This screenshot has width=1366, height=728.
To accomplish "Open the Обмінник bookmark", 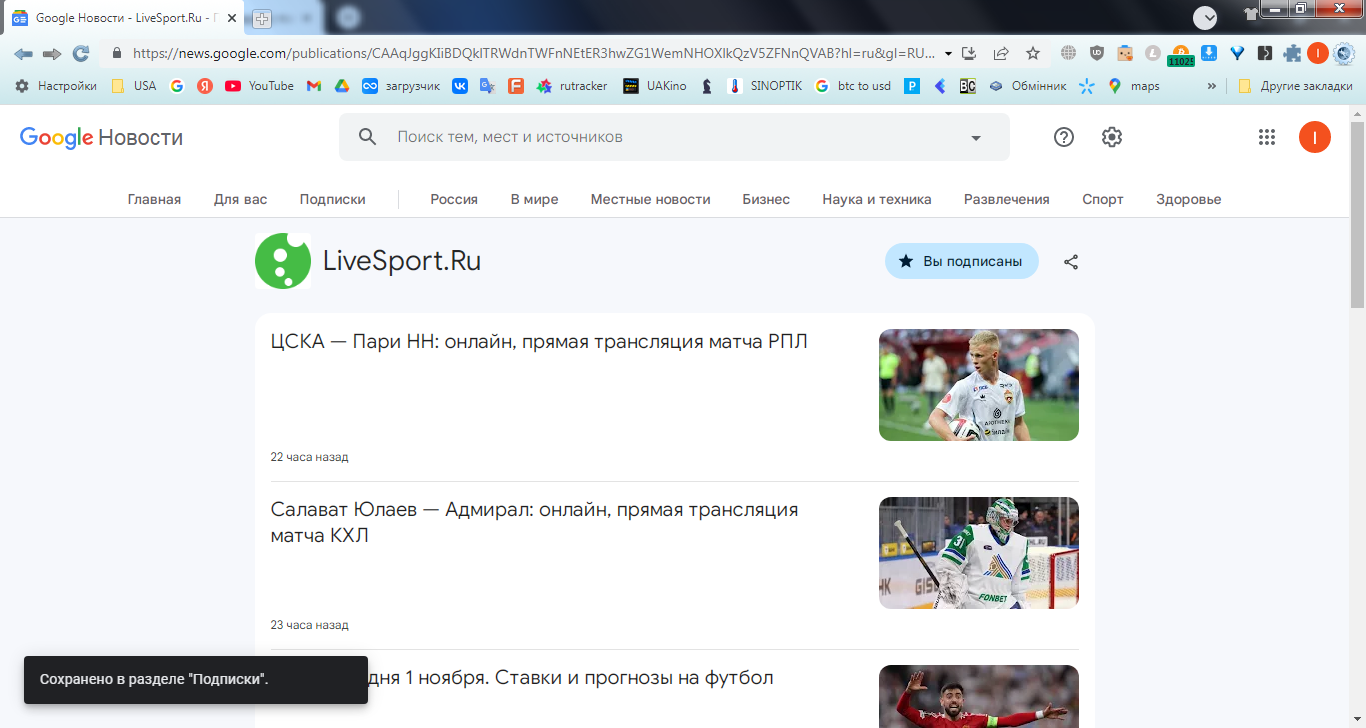I will pos(1028,86).
